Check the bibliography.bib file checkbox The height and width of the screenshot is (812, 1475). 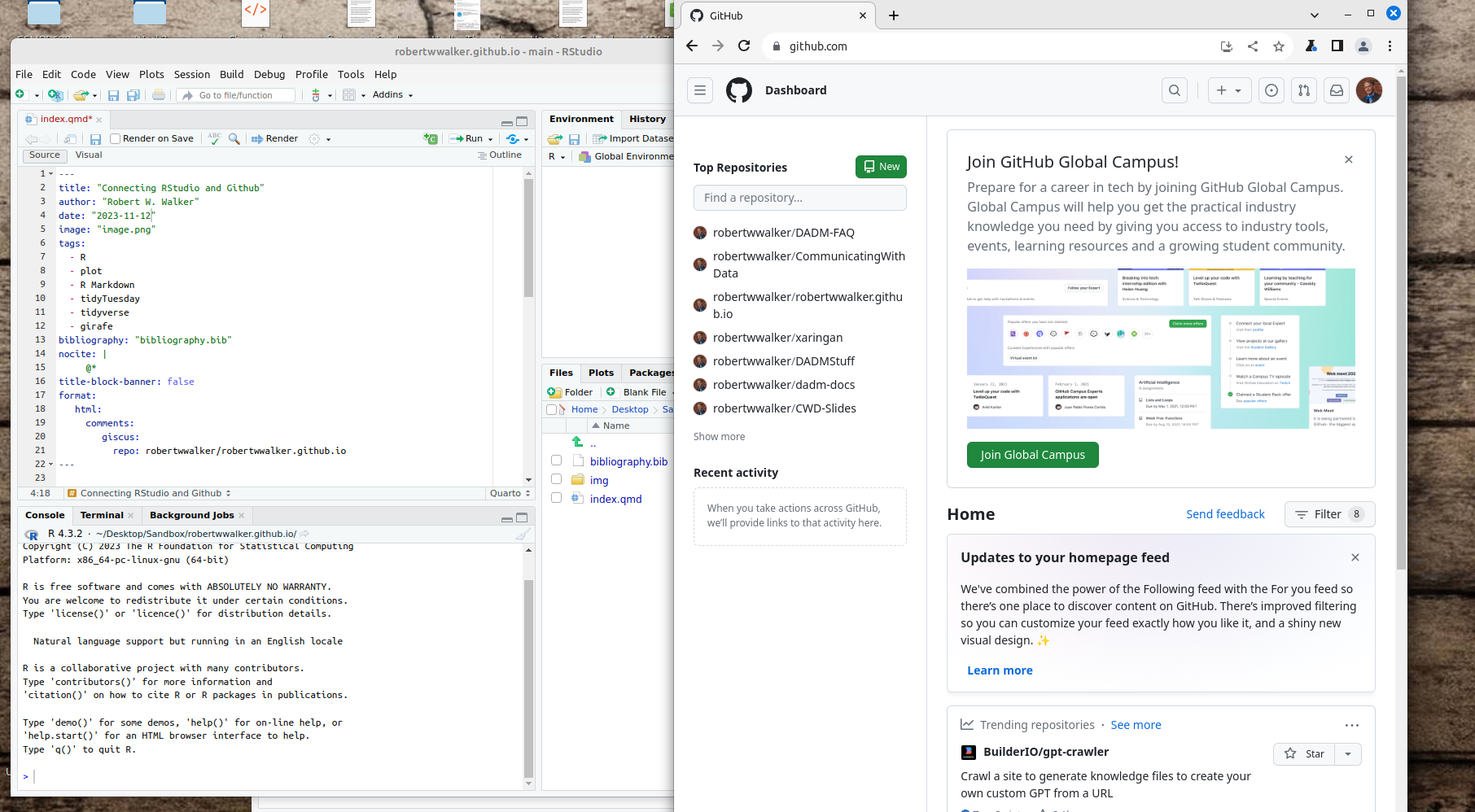tap(557, 461)
